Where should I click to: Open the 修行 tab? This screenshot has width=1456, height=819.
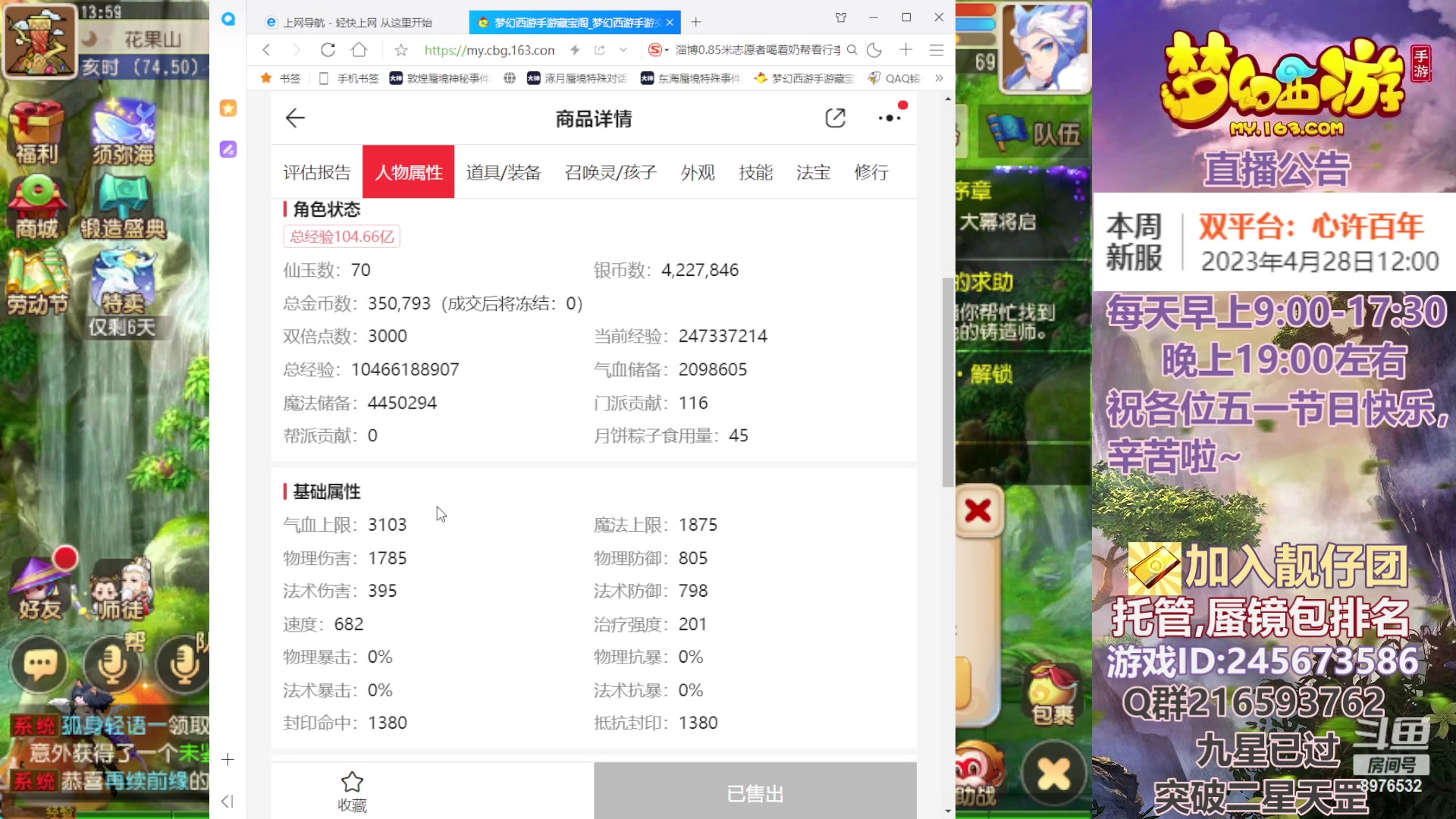871,172
